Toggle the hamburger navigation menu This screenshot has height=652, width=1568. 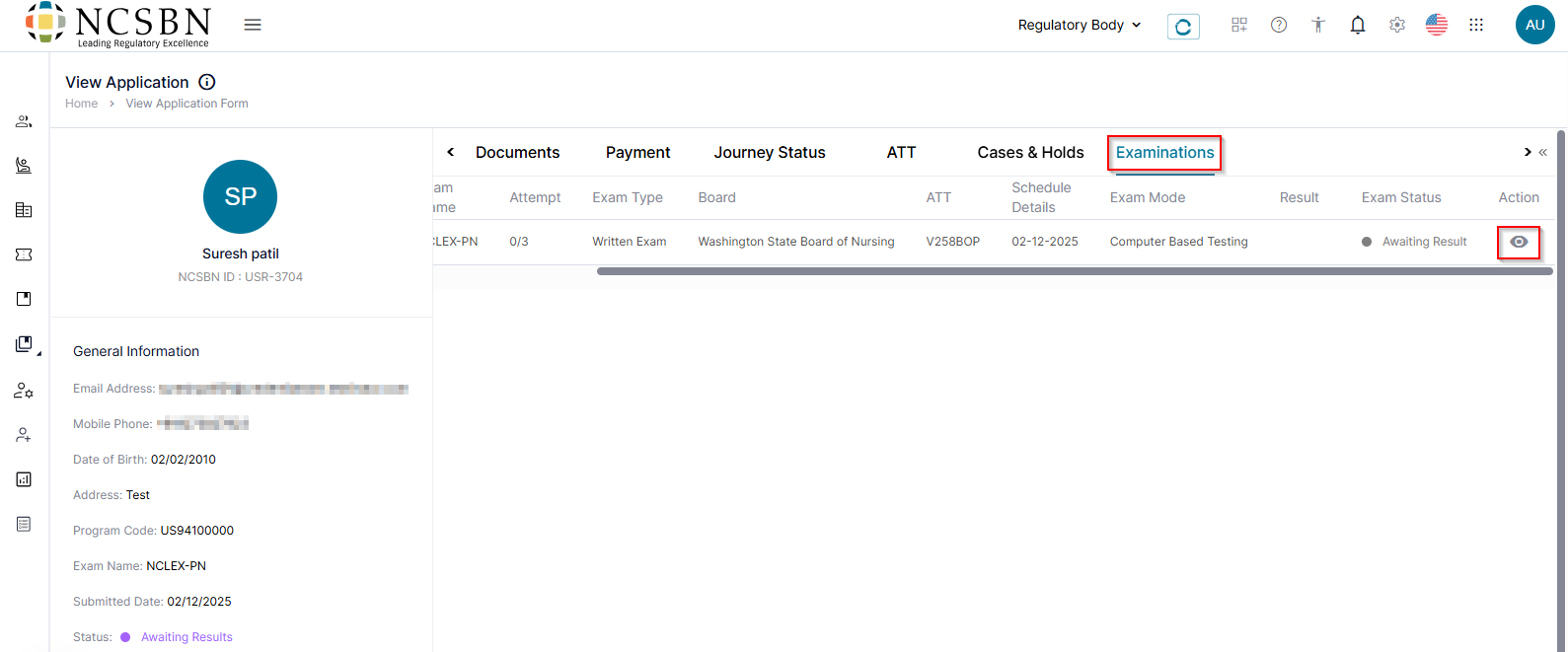click(x=253, y=25)
